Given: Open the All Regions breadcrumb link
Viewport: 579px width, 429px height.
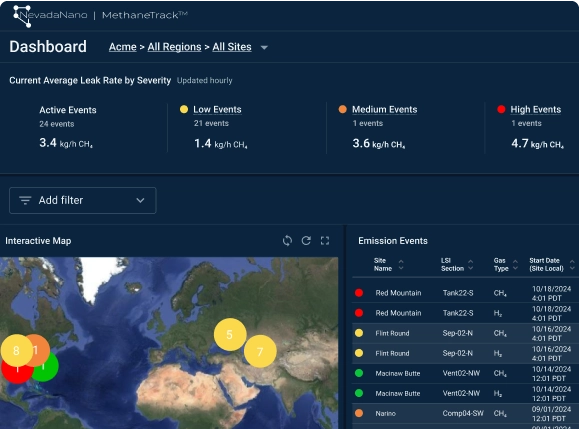Looking at the screenshot, I should pyautogui.click(x=174, y=47).
